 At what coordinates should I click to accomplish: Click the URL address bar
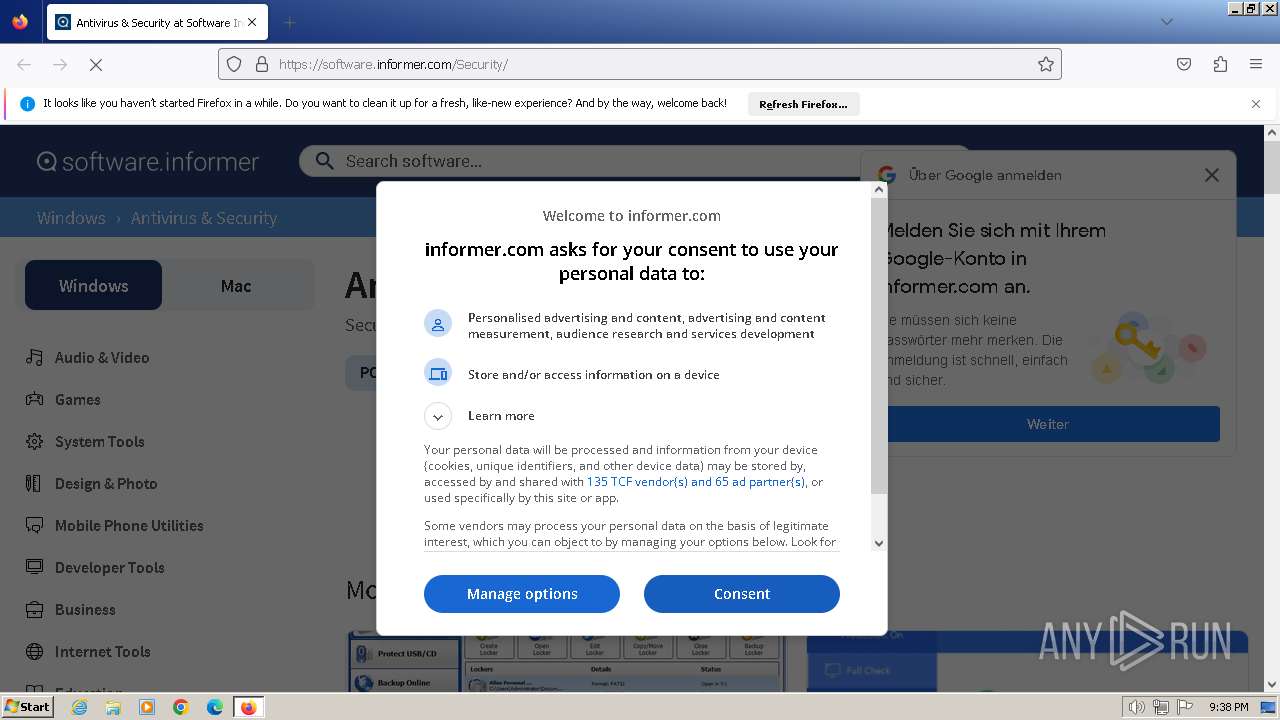coord(640,64)
